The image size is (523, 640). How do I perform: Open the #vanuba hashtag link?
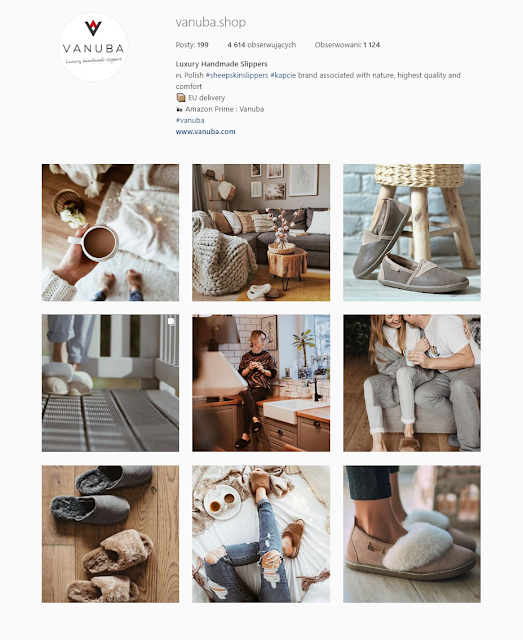coord(190,120)
